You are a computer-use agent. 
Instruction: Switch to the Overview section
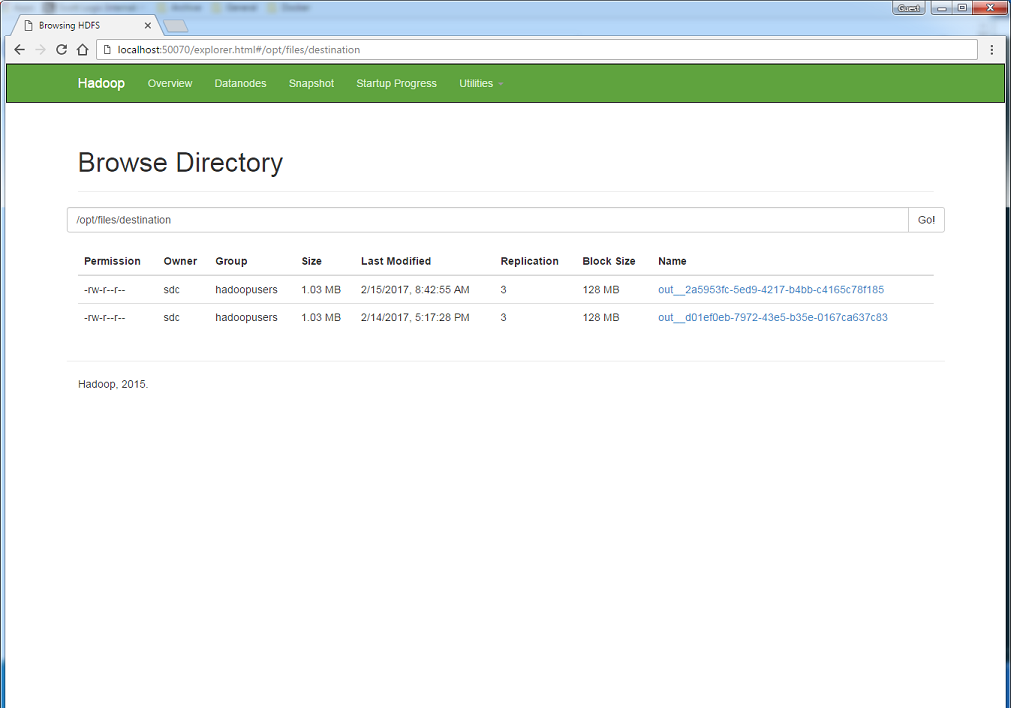click(x=169, y=84)
